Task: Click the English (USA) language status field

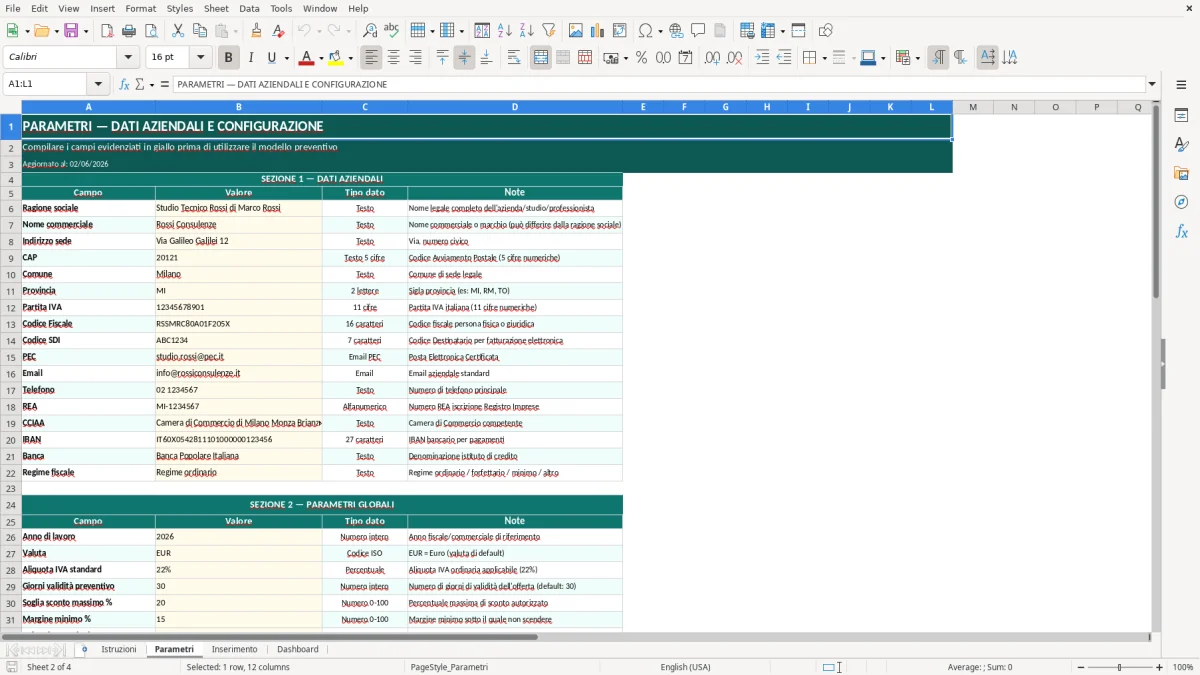Action: tap(686, 667)
